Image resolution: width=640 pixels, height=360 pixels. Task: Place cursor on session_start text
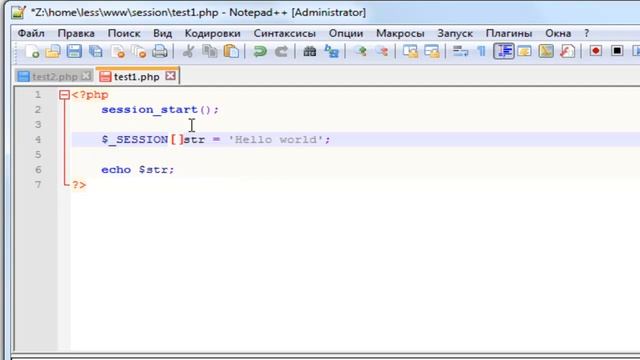149,110
